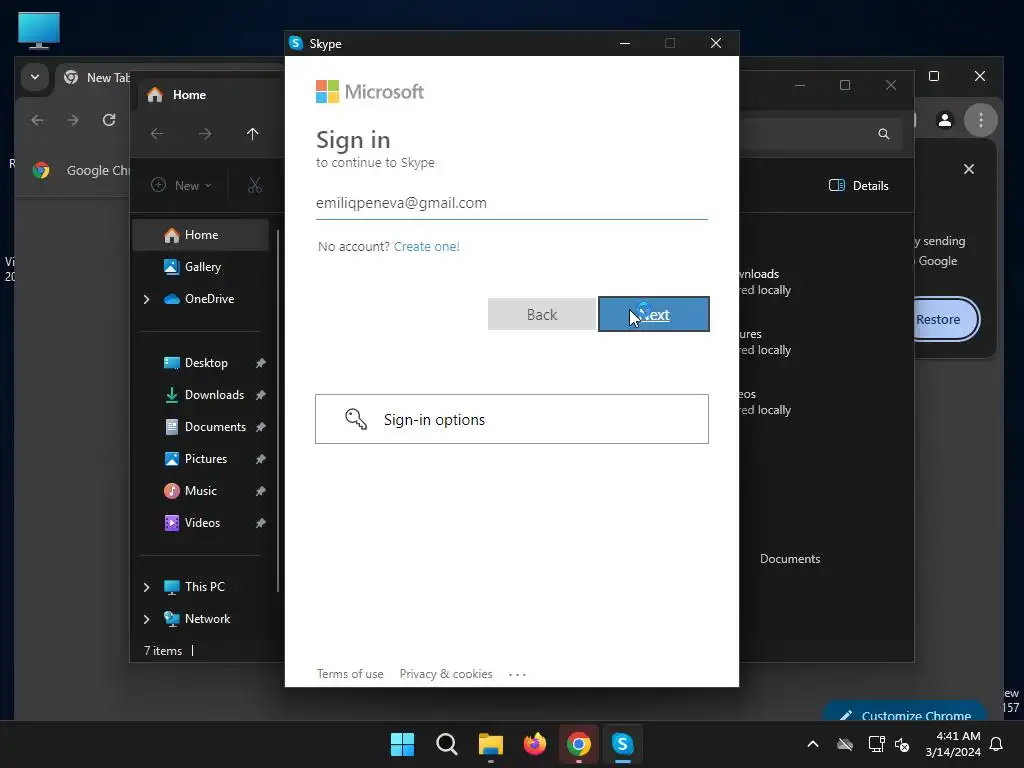Click Chrome's back navigation arrow
Screen dimensions: 1024x768
pos(37,120)
